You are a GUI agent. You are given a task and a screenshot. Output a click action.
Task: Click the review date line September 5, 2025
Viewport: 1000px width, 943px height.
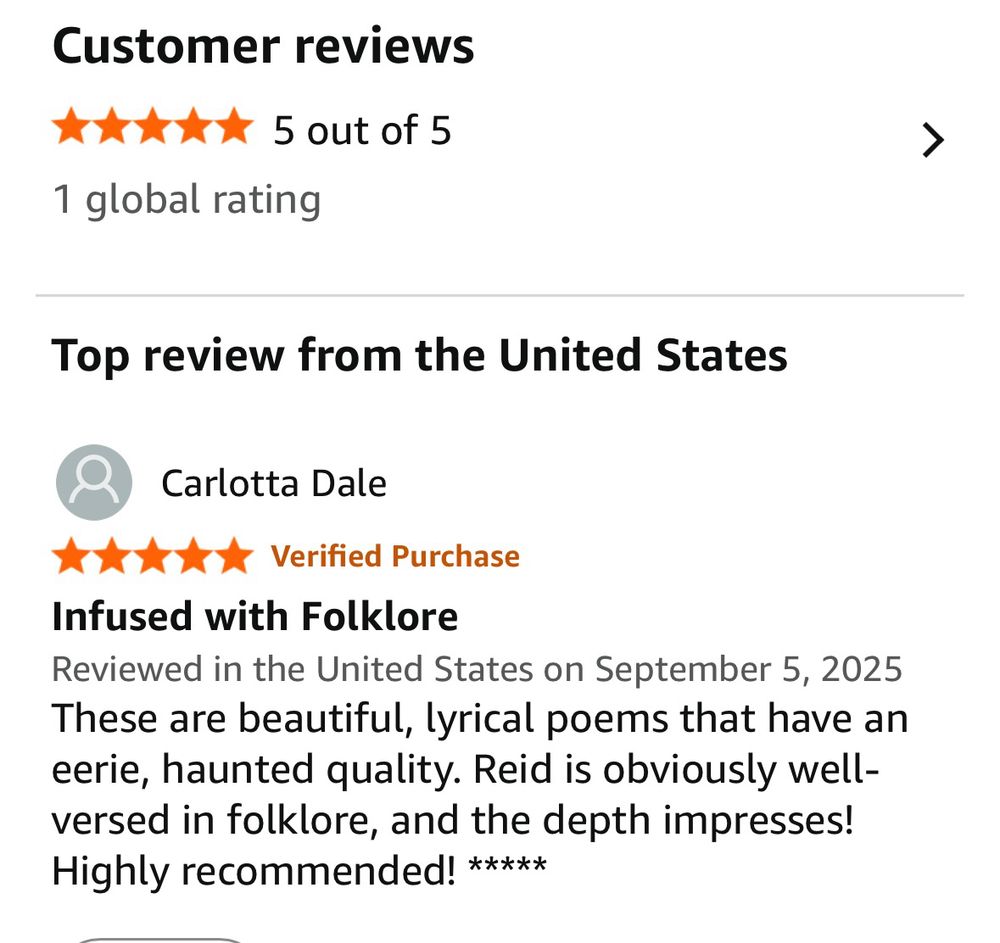click(476, 668)
